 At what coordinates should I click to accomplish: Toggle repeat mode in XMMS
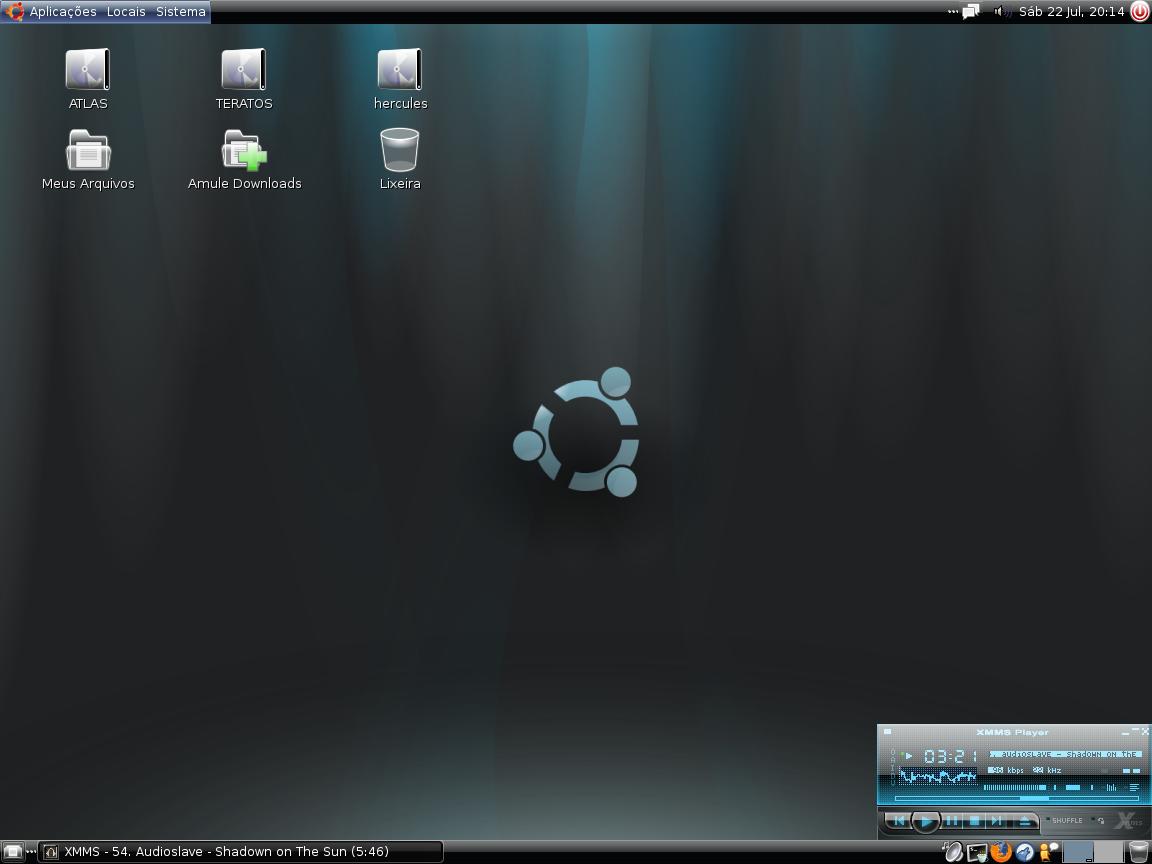coord(1099,820)
